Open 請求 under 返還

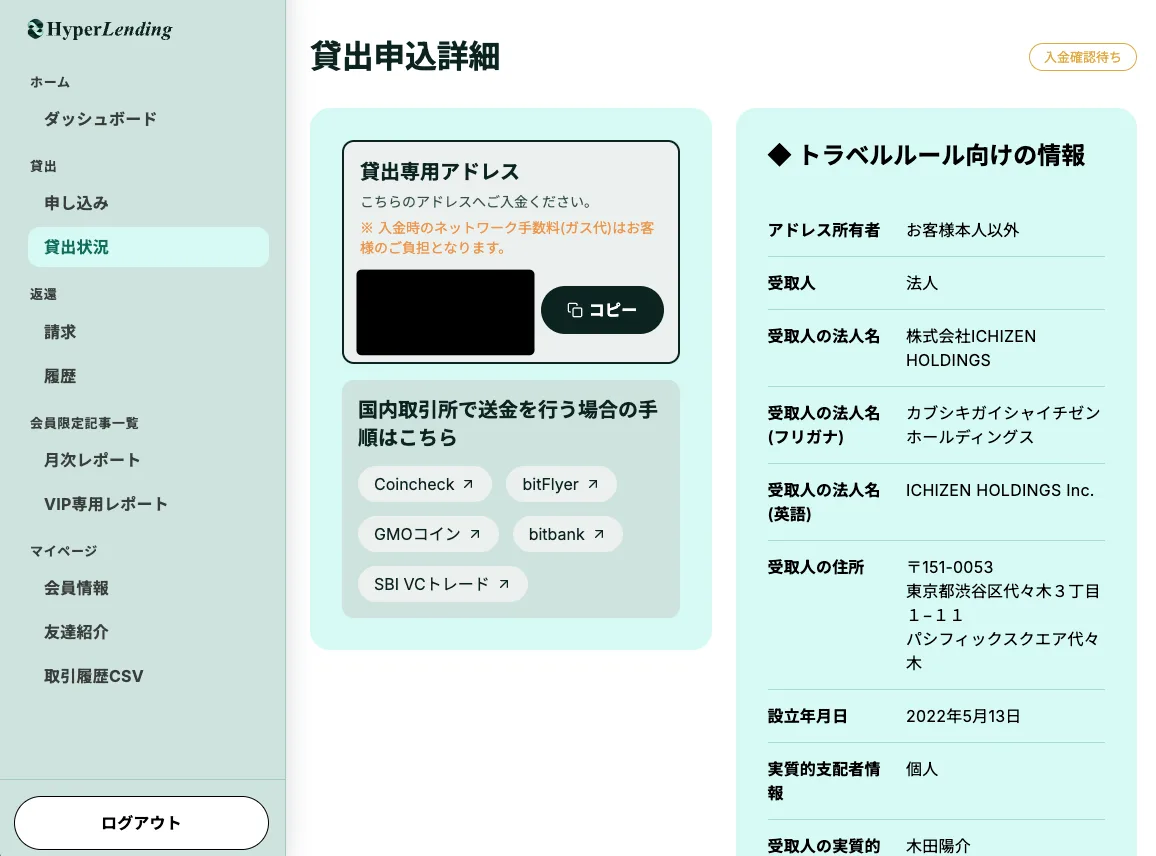(60, 332)
